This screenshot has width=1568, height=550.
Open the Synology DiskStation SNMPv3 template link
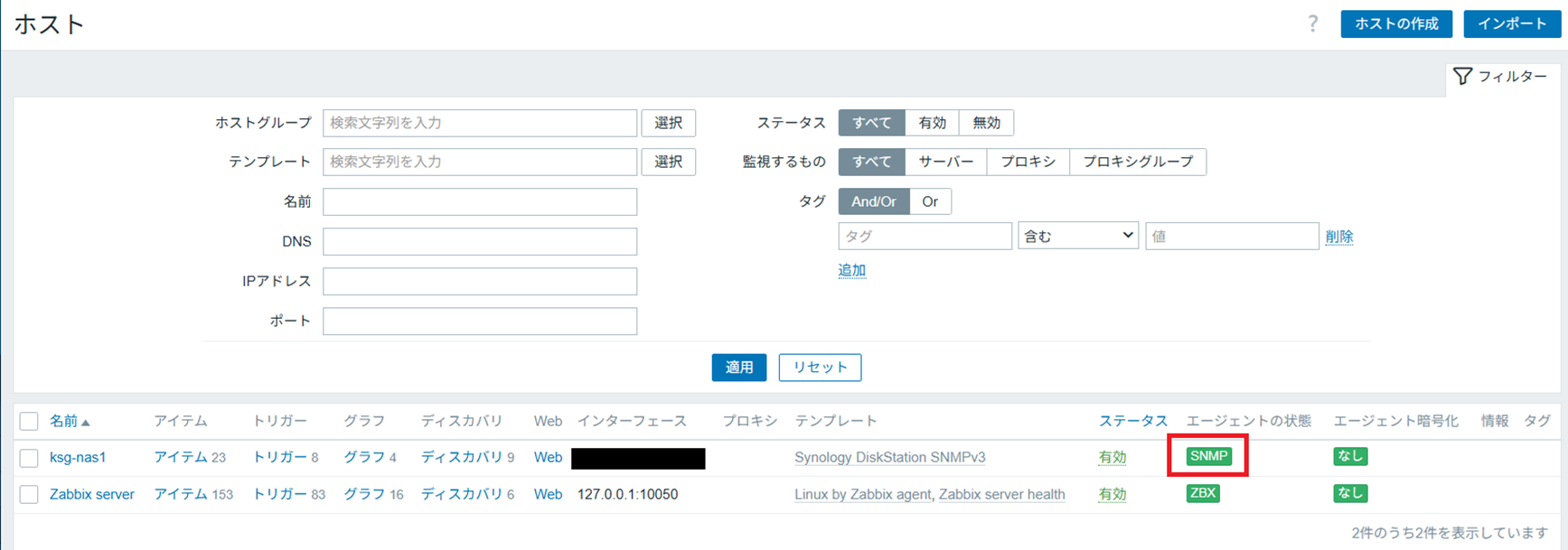(889, 458)
